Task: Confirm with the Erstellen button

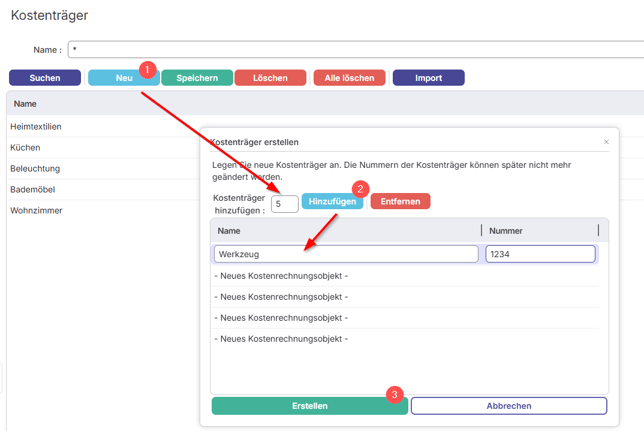Action: coord(309,406)
